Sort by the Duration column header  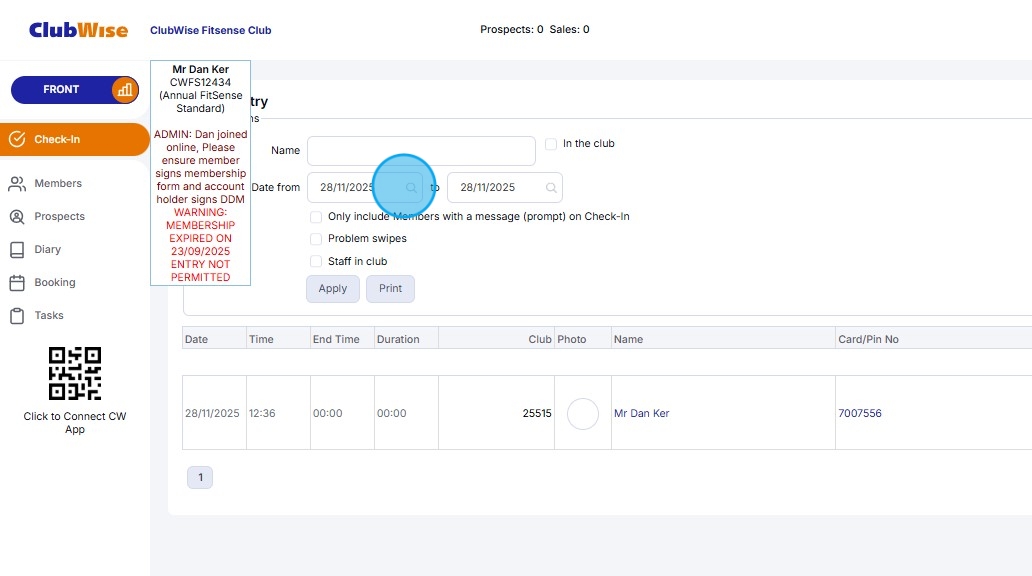pos(398,339)
